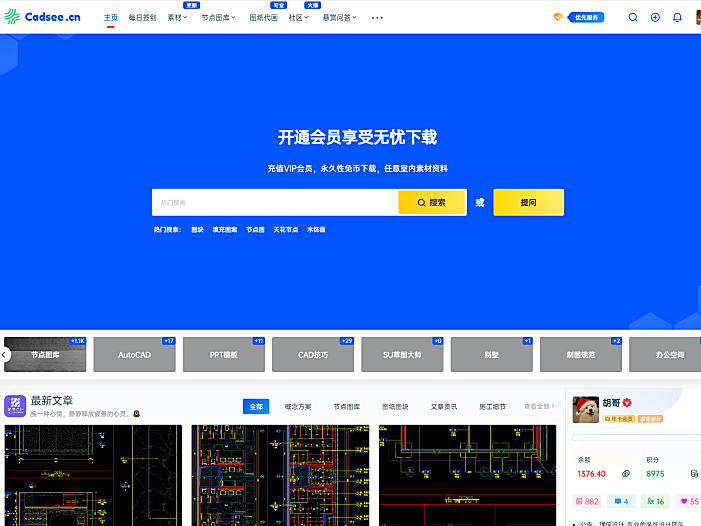Open the 别墅 category card

[491, 354]
